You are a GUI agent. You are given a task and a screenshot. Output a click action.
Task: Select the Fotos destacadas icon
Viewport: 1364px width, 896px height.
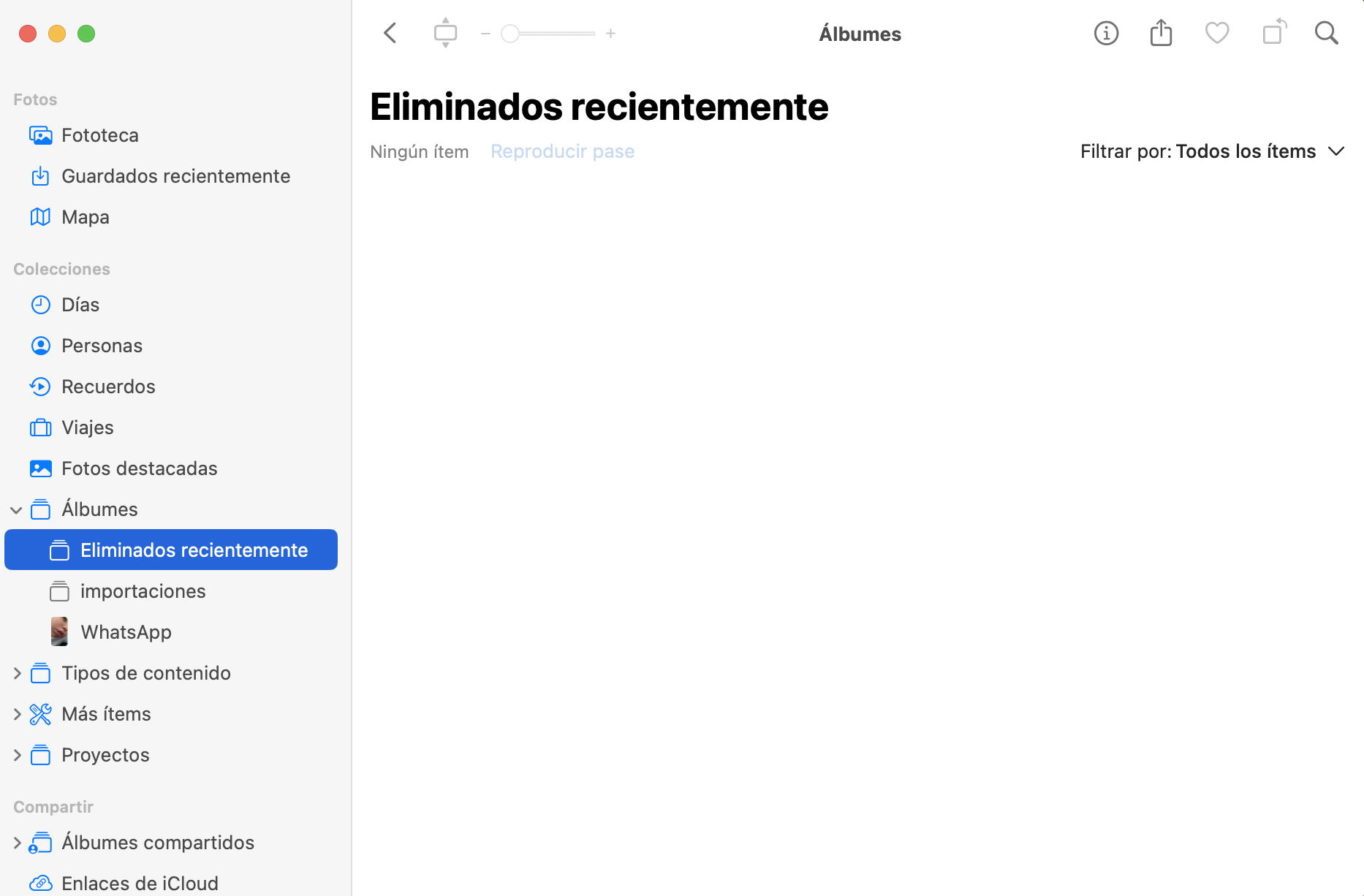[41, 468]
